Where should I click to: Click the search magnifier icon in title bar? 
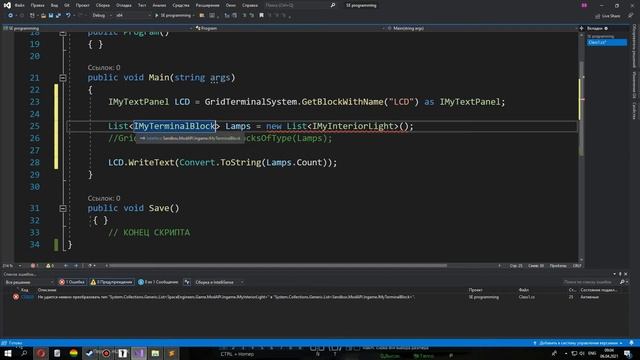[x=333, y=5]
